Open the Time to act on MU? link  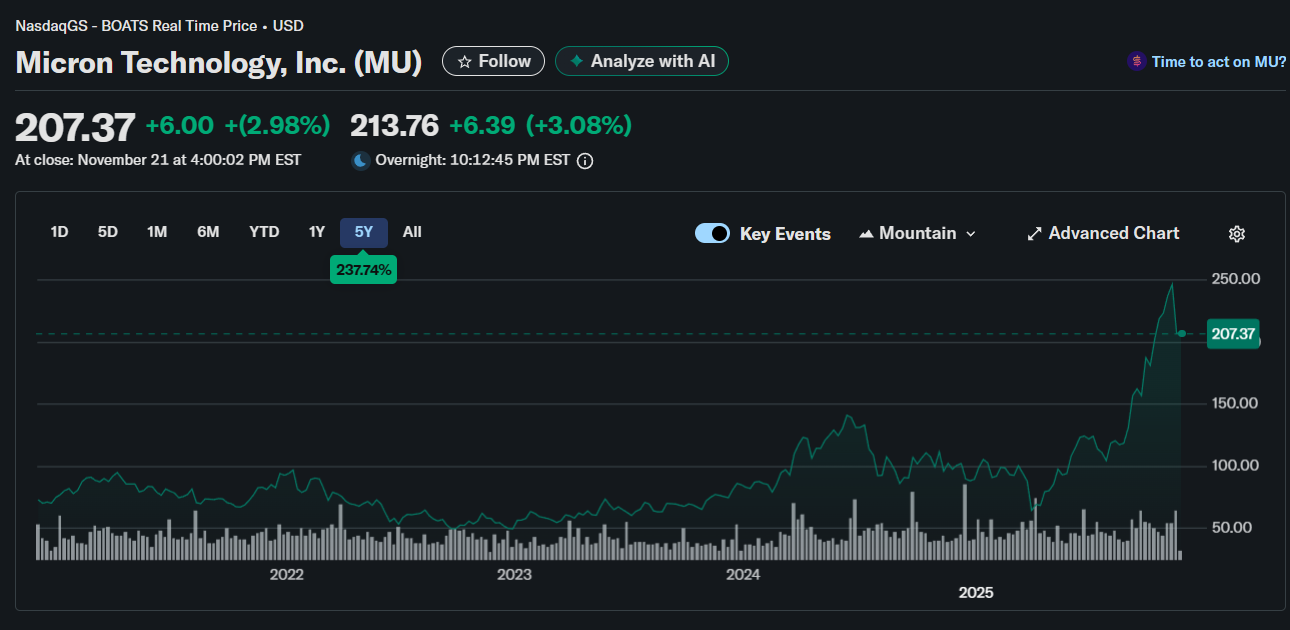(x=1219, y=62)
